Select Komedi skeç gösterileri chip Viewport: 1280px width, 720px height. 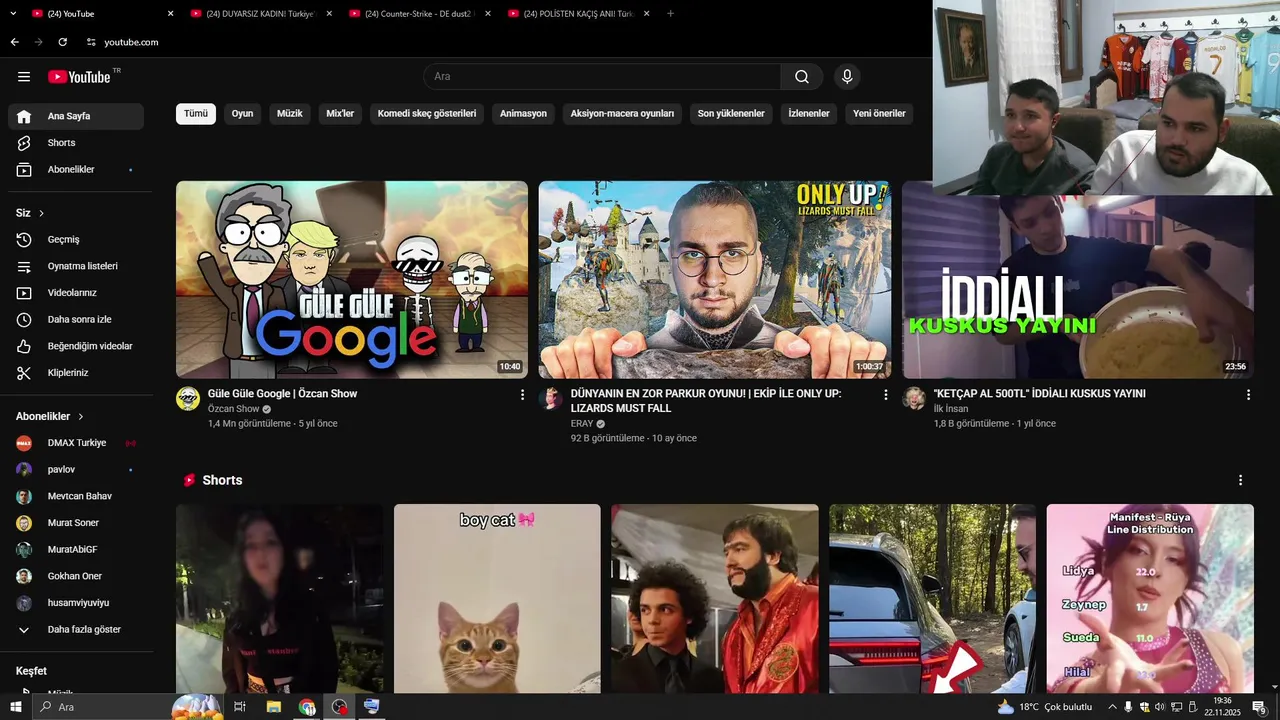427,114
